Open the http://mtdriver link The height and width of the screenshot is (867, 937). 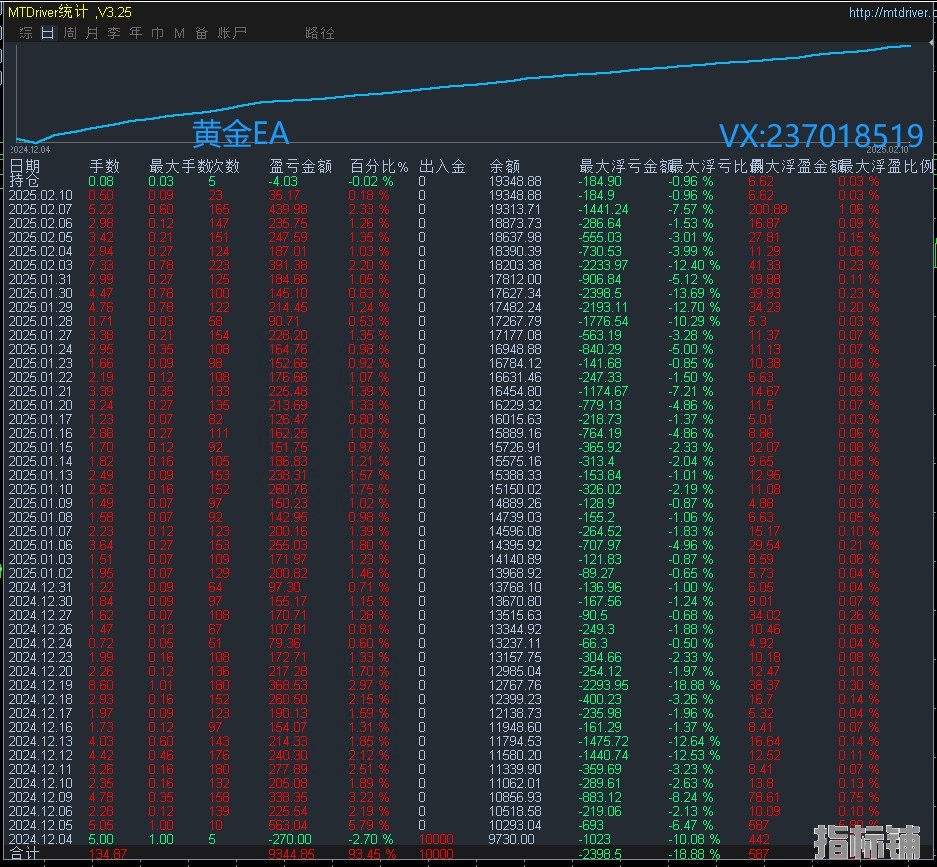890,13
